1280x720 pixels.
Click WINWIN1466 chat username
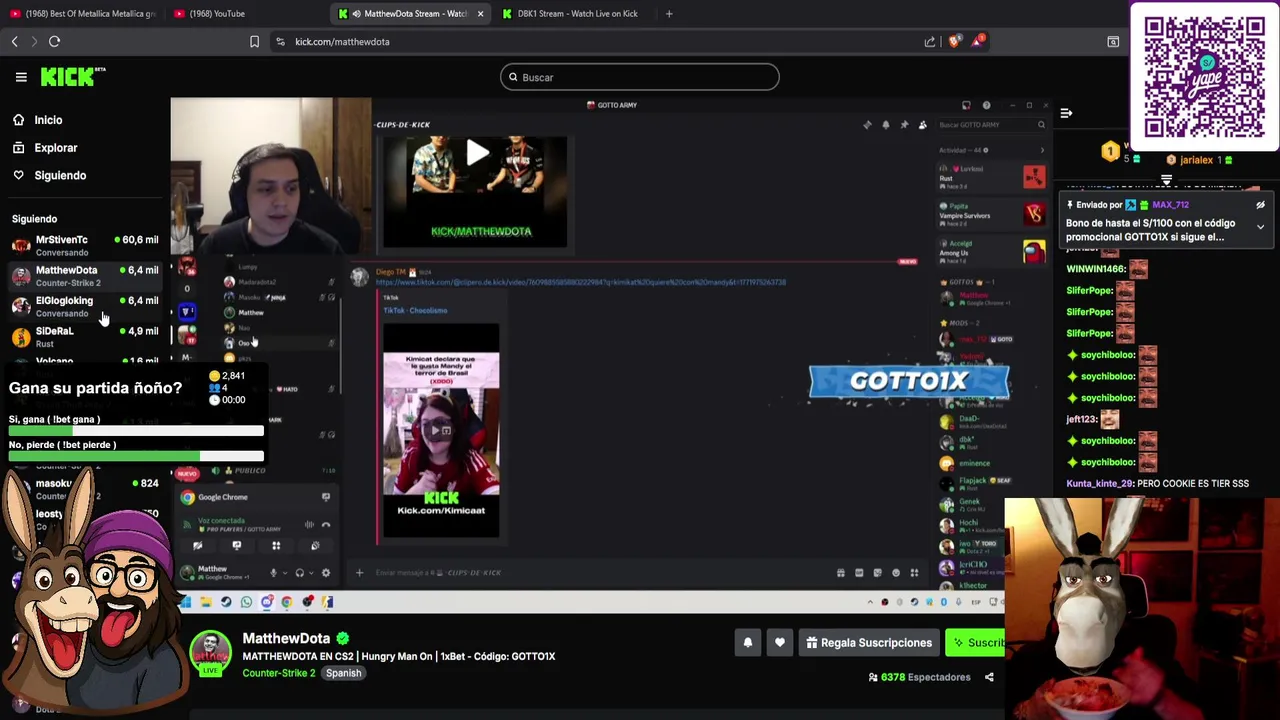pos(1096,269)
